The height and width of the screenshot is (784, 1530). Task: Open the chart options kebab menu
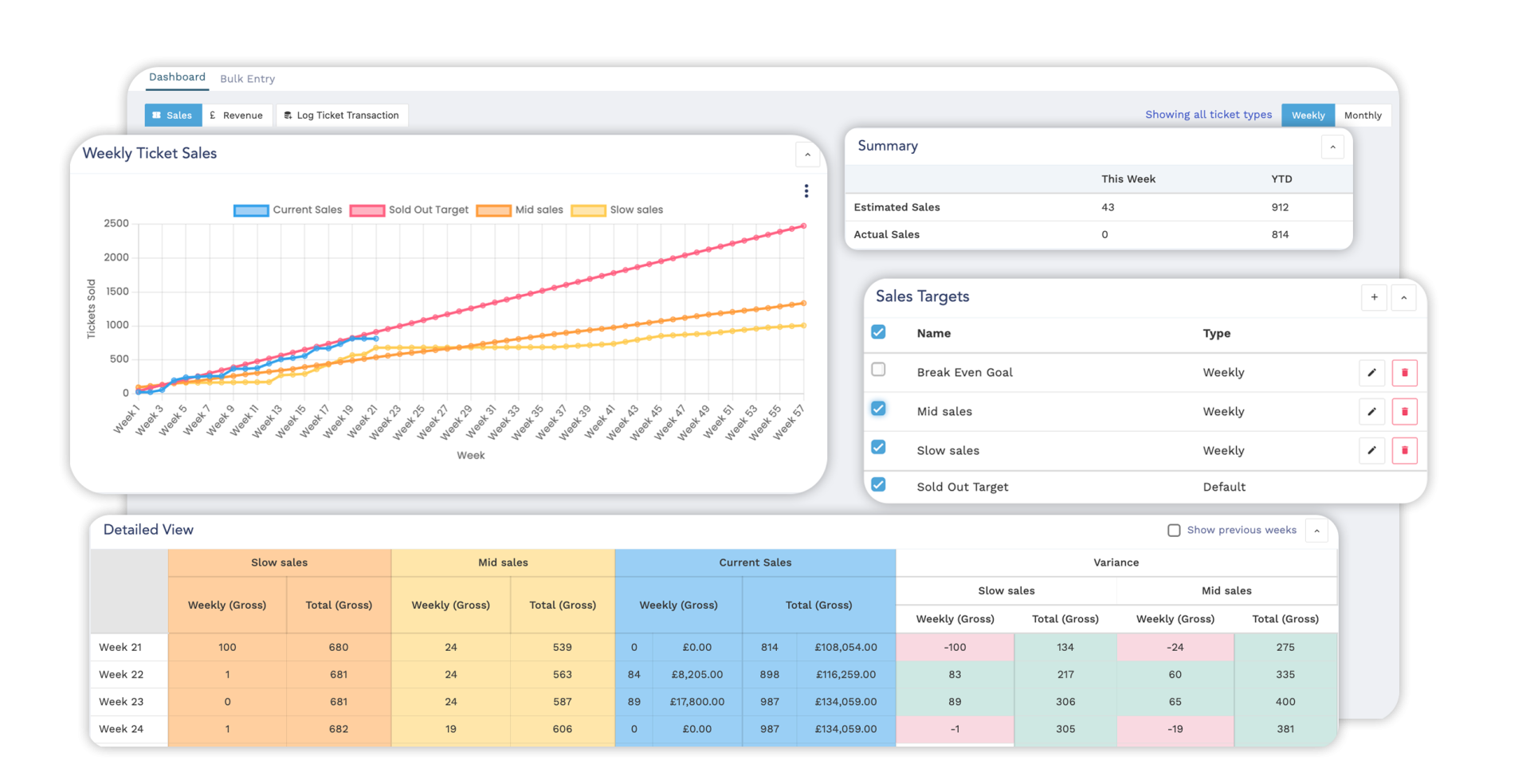click(806, 191)
